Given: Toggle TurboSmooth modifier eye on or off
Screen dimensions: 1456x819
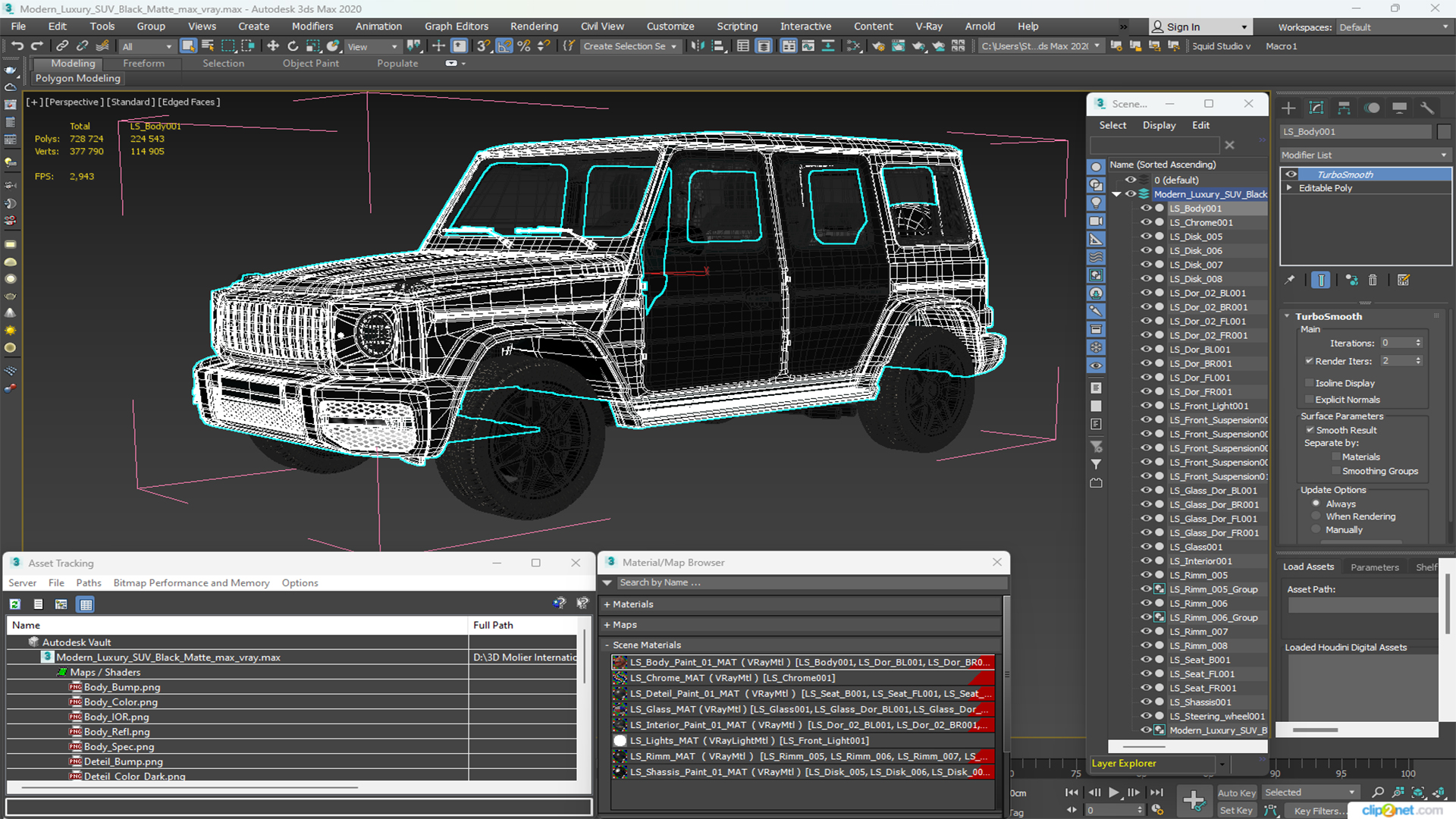Looking at the screenshot, I should [x=1291, y=174].
